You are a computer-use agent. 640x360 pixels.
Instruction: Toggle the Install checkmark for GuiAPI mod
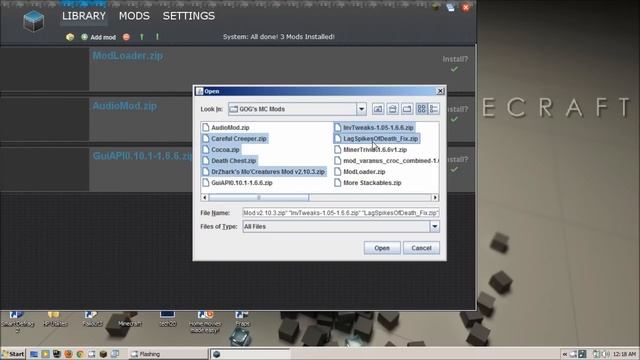[454, 169]
